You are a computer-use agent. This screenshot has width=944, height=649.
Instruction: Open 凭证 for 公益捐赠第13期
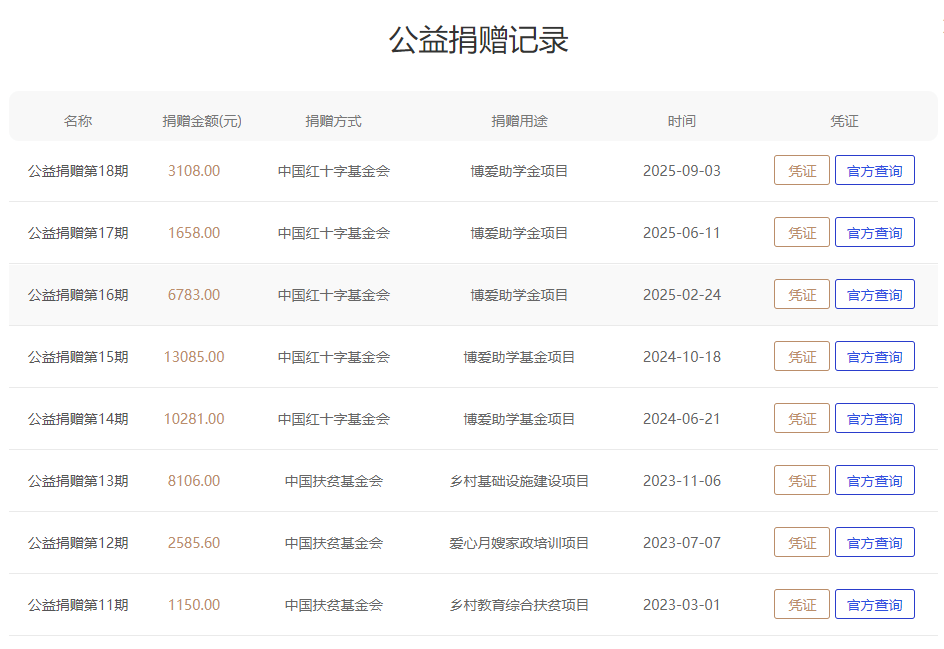(801, 480)
